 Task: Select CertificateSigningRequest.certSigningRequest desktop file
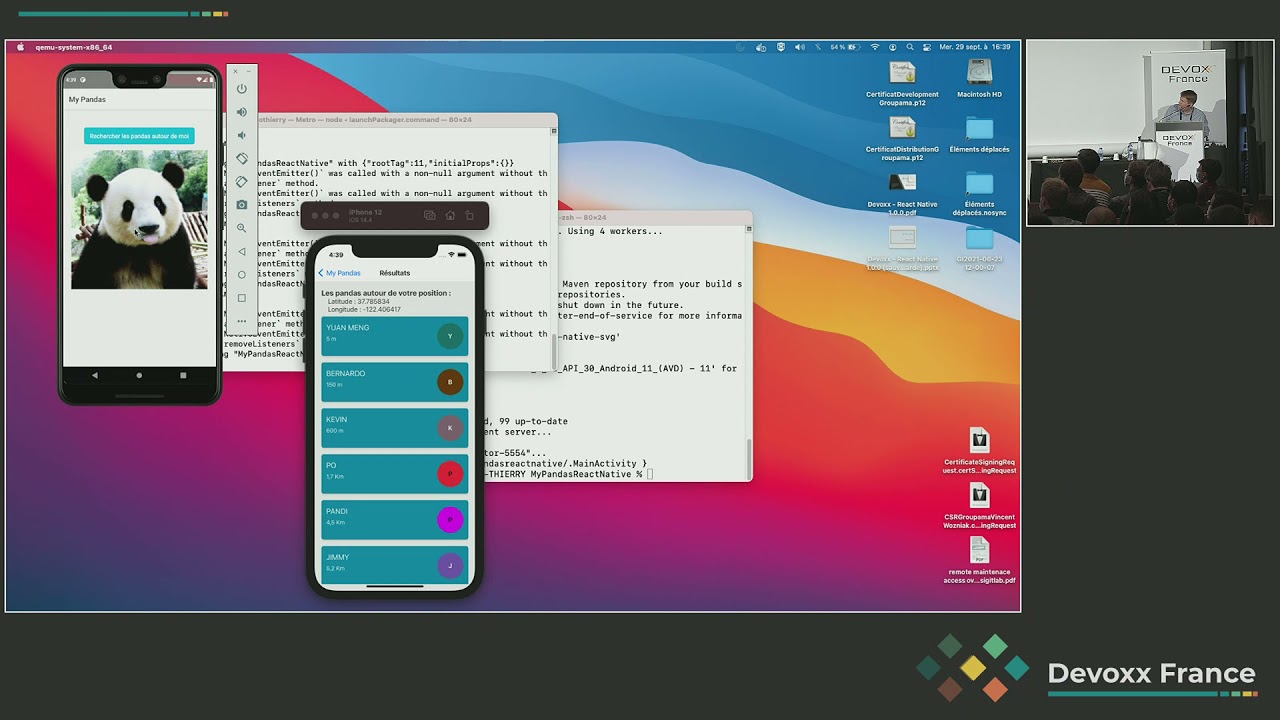(x=979, y=452)
